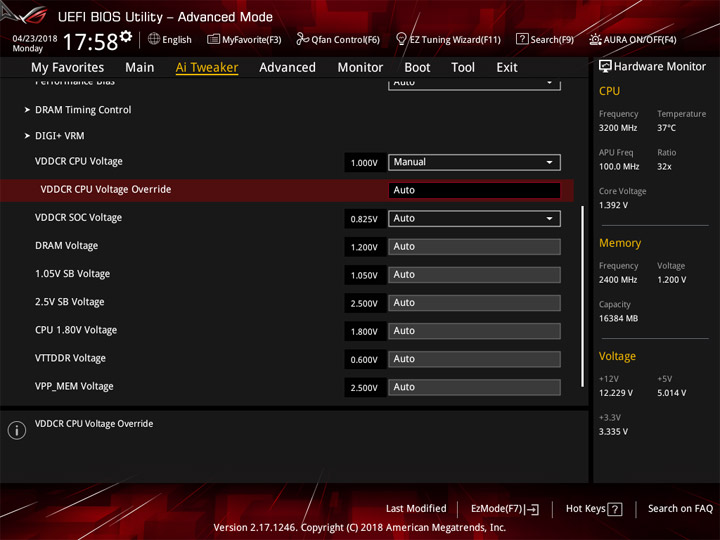
Task: Click the MyFavorite(F3) list icon
Action: [x=213, y=39]
